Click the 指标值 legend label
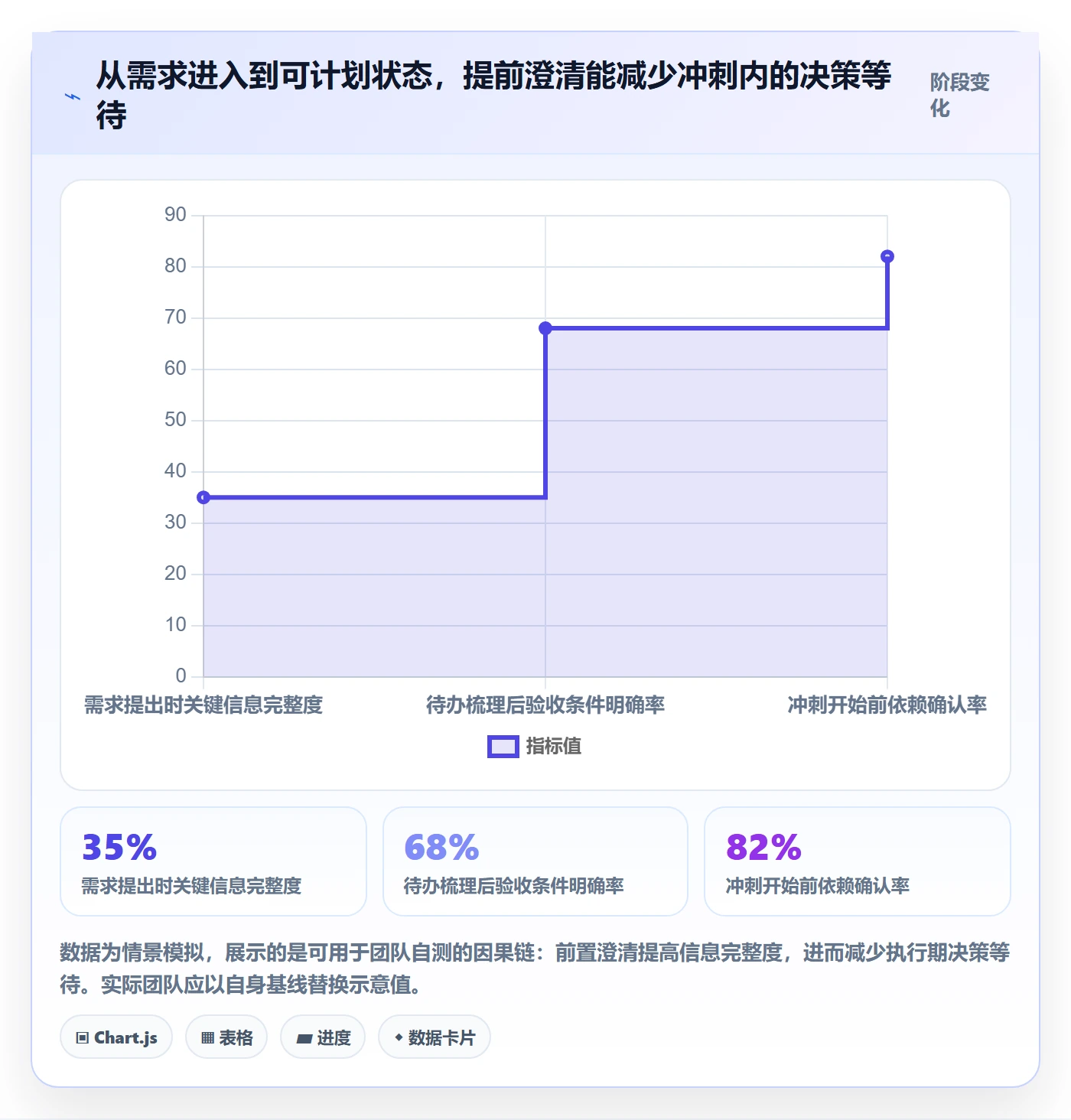The image size is (1071, 1120). [x=554, y=747]
